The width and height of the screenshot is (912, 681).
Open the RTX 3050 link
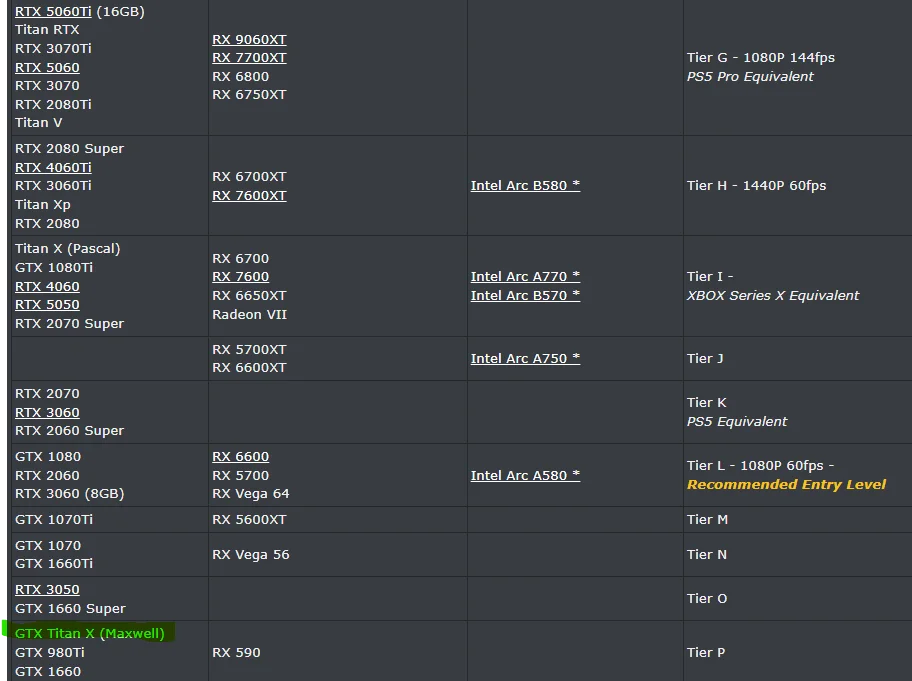(x=47, y=590)
